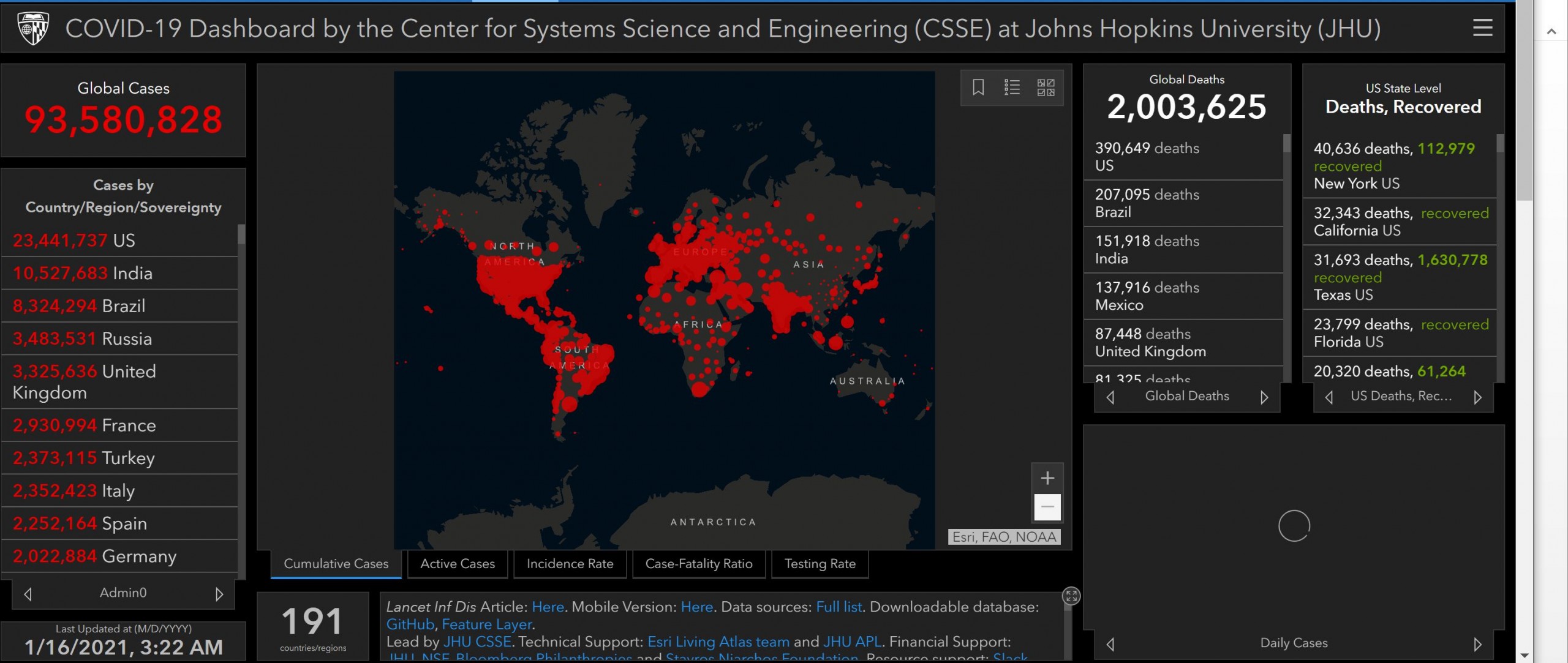Go to next Admin0 list page

(x=219, y=594)
